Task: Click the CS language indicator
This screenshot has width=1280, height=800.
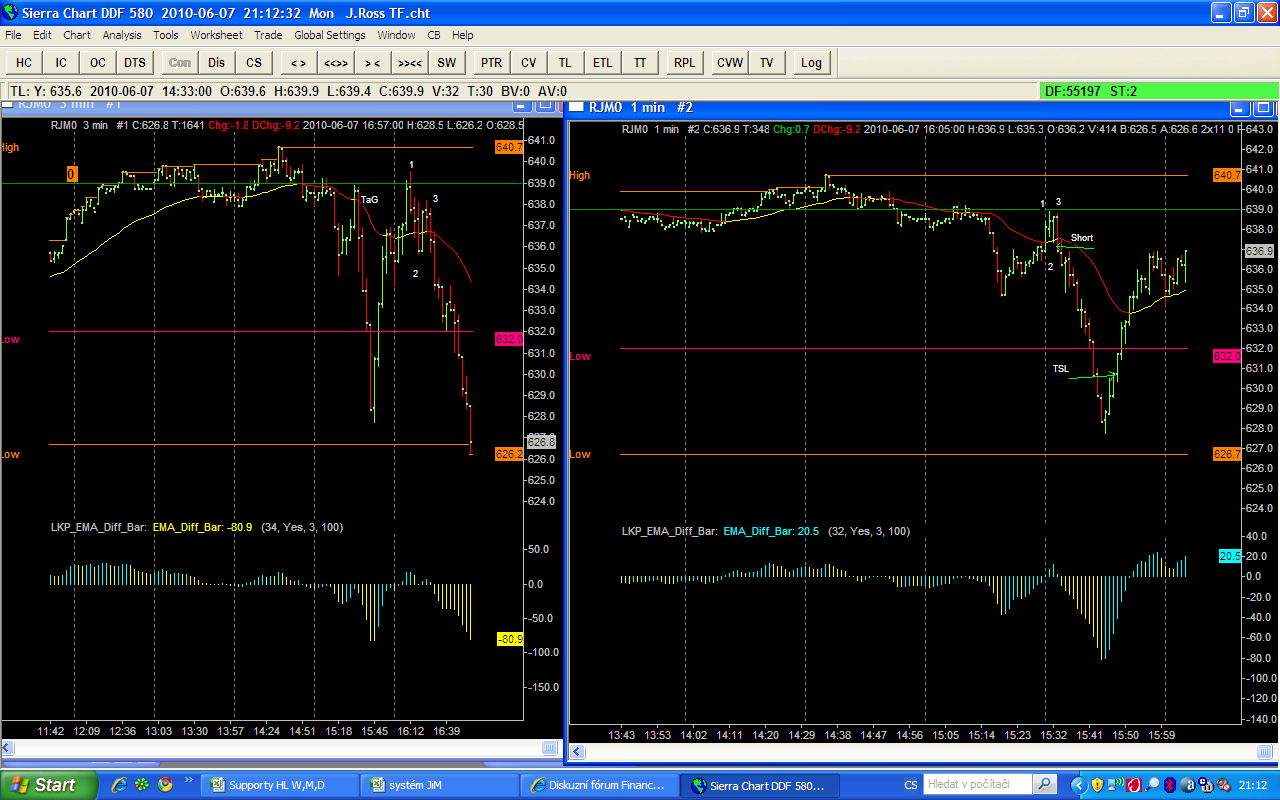Action: pos(910,785)
